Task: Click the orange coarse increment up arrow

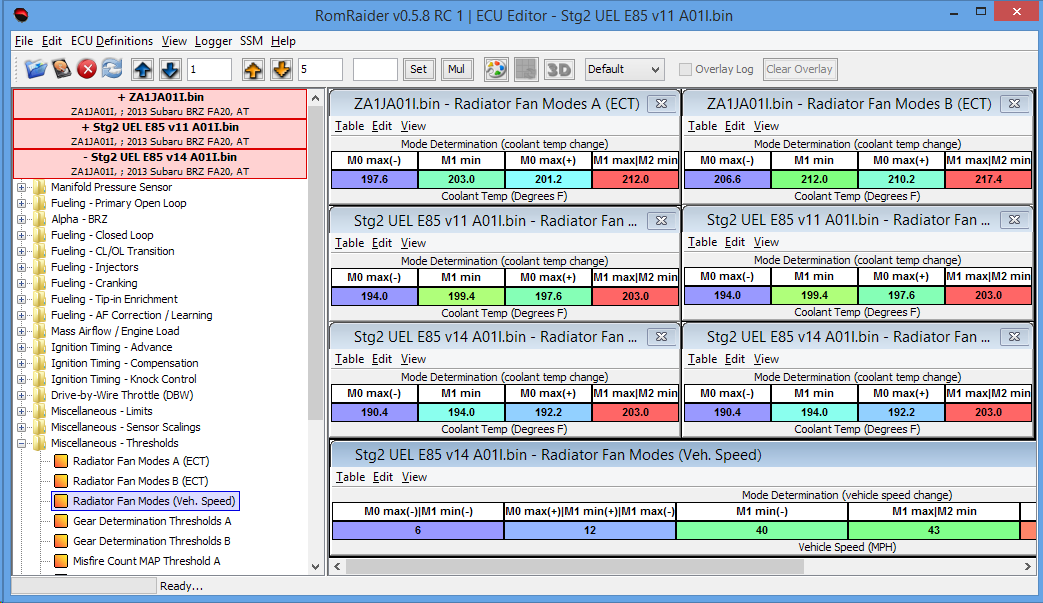Action: coord(254,69)
